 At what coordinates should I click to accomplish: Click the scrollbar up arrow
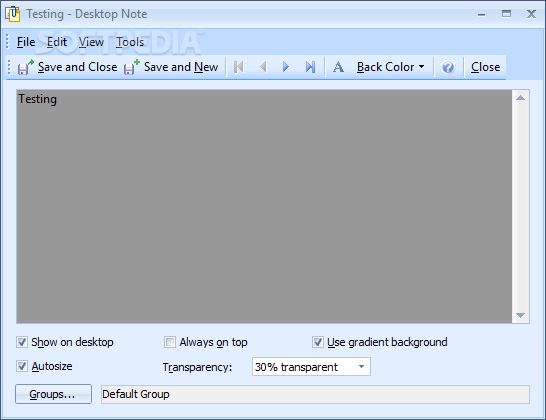coord(521,98)
